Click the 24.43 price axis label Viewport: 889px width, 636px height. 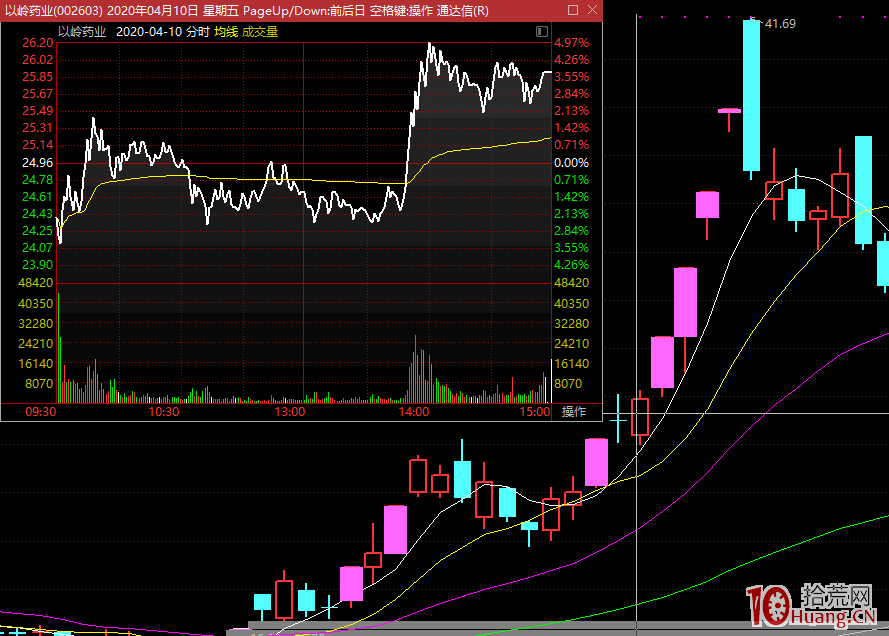(x=38, y=214)
